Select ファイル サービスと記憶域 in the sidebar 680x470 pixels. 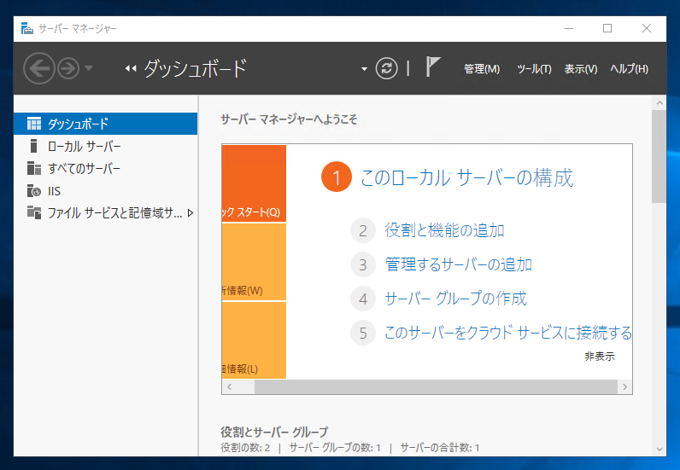105,213
